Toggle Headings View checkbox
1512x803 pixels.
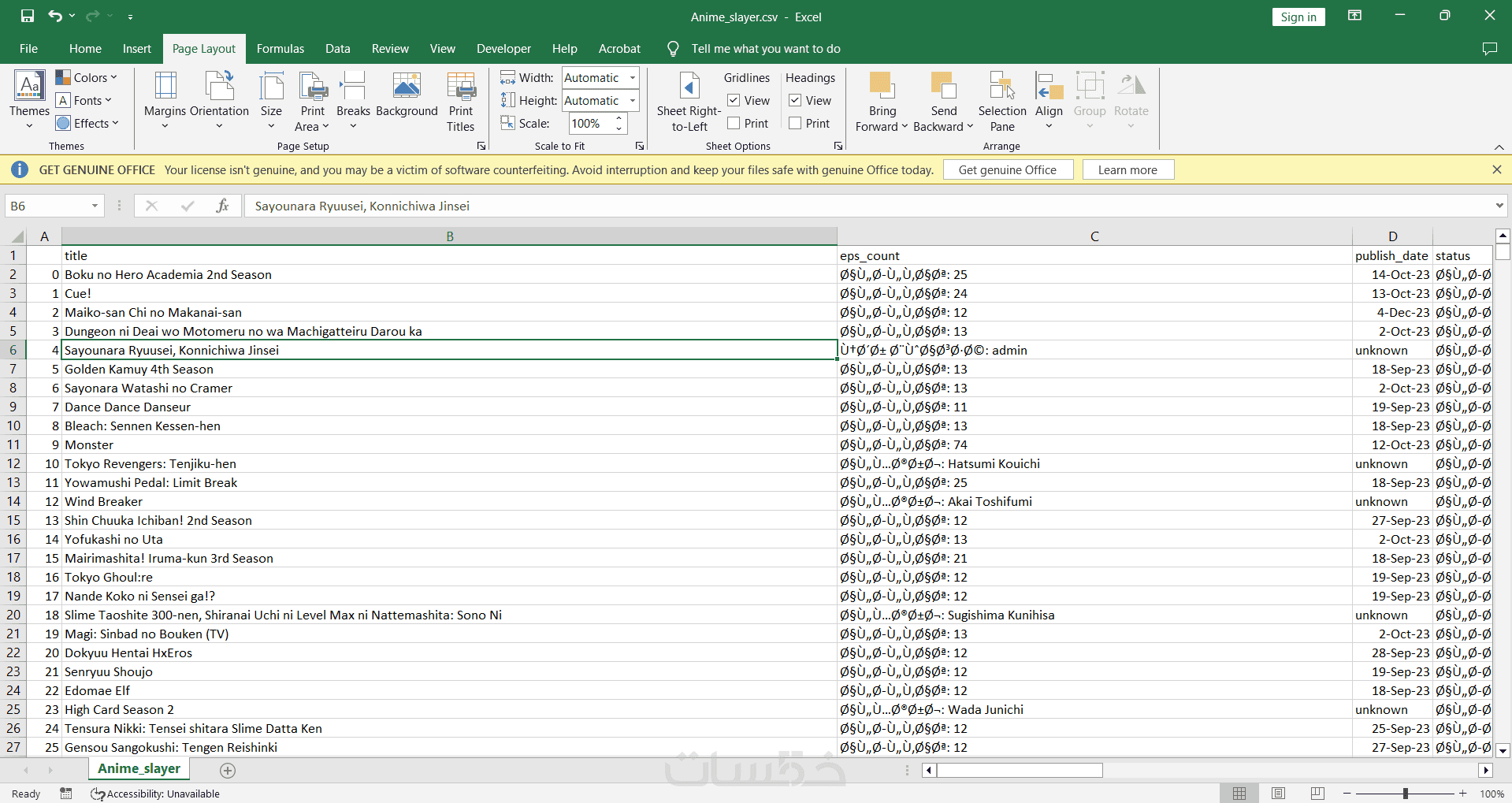[795, 101]
